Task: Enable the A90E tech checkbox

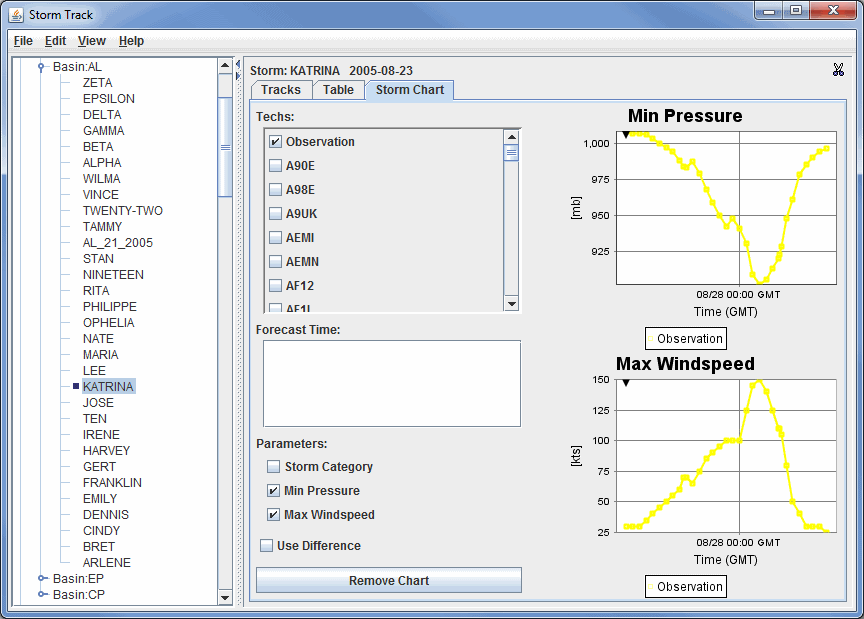Action: click(276, 166)
